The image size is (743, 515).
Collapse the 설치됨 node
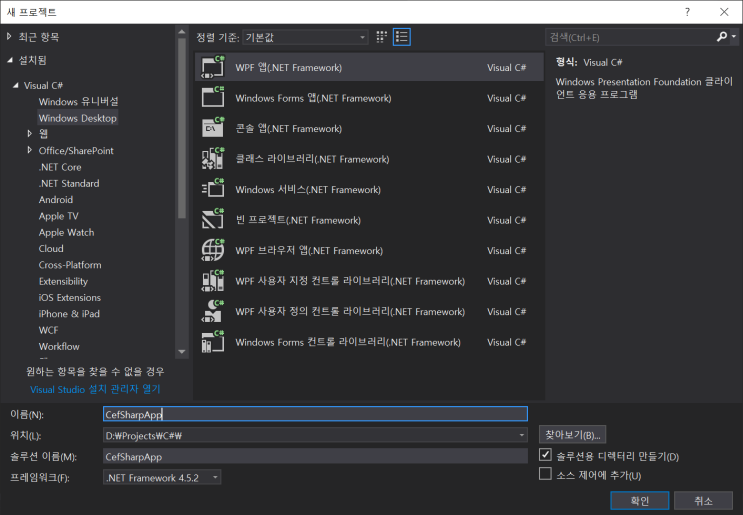[x=9, y=60]
